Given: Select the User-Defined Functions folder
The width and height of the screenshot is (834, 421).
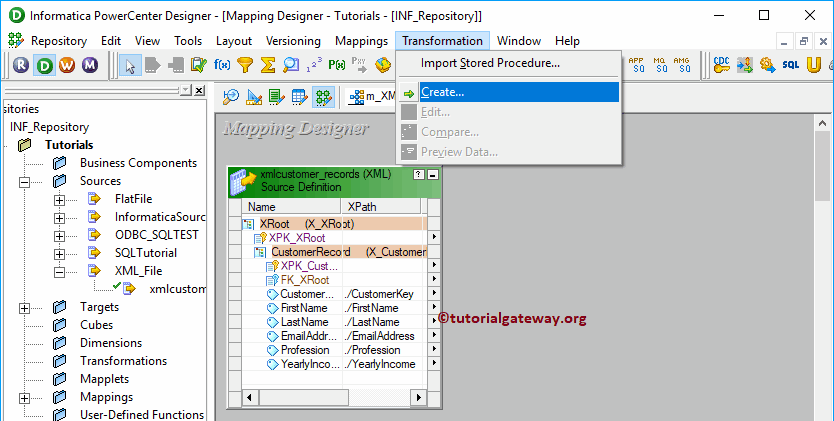Looking at the screenshot, I should [141, 415].
